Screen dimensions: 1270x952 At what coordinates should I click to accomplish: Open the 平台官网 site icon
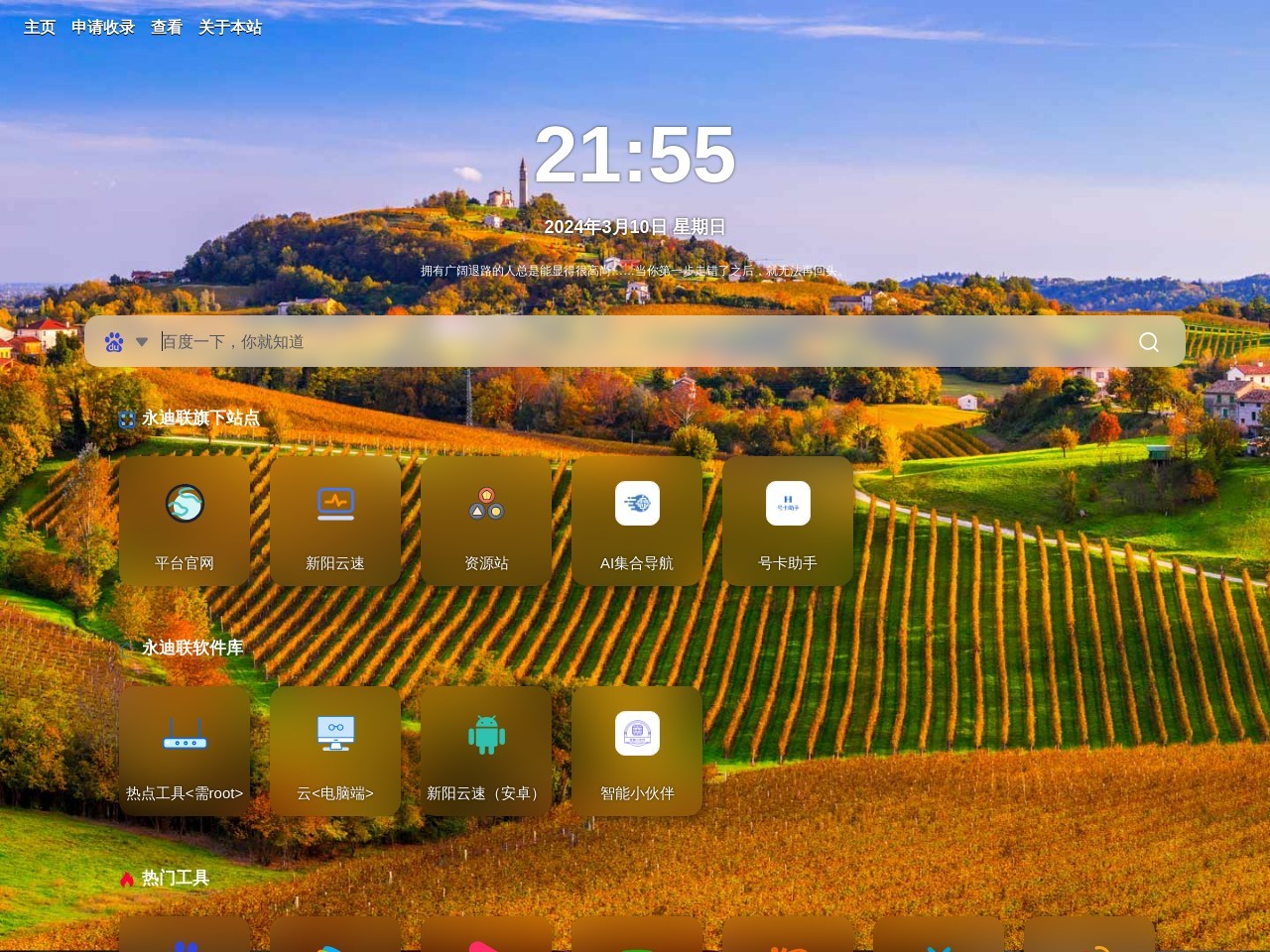[185, 504]
